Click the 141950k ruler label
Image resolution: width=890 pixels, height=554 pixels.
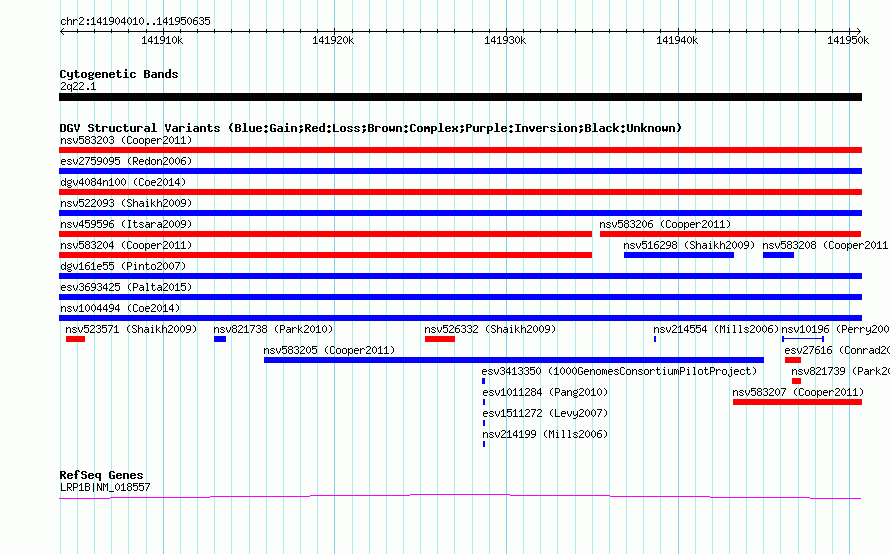point(848,40)
